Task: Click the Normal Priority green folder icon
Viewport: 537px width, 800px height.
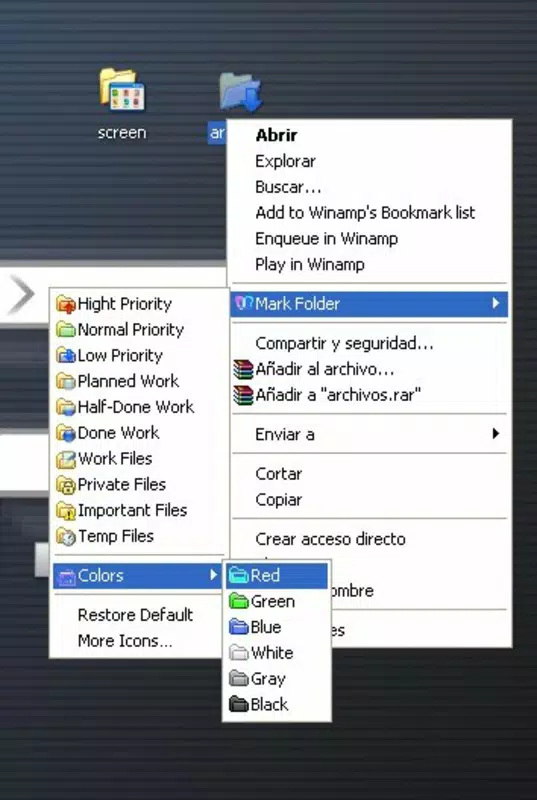Action: (x=66, y=330)
